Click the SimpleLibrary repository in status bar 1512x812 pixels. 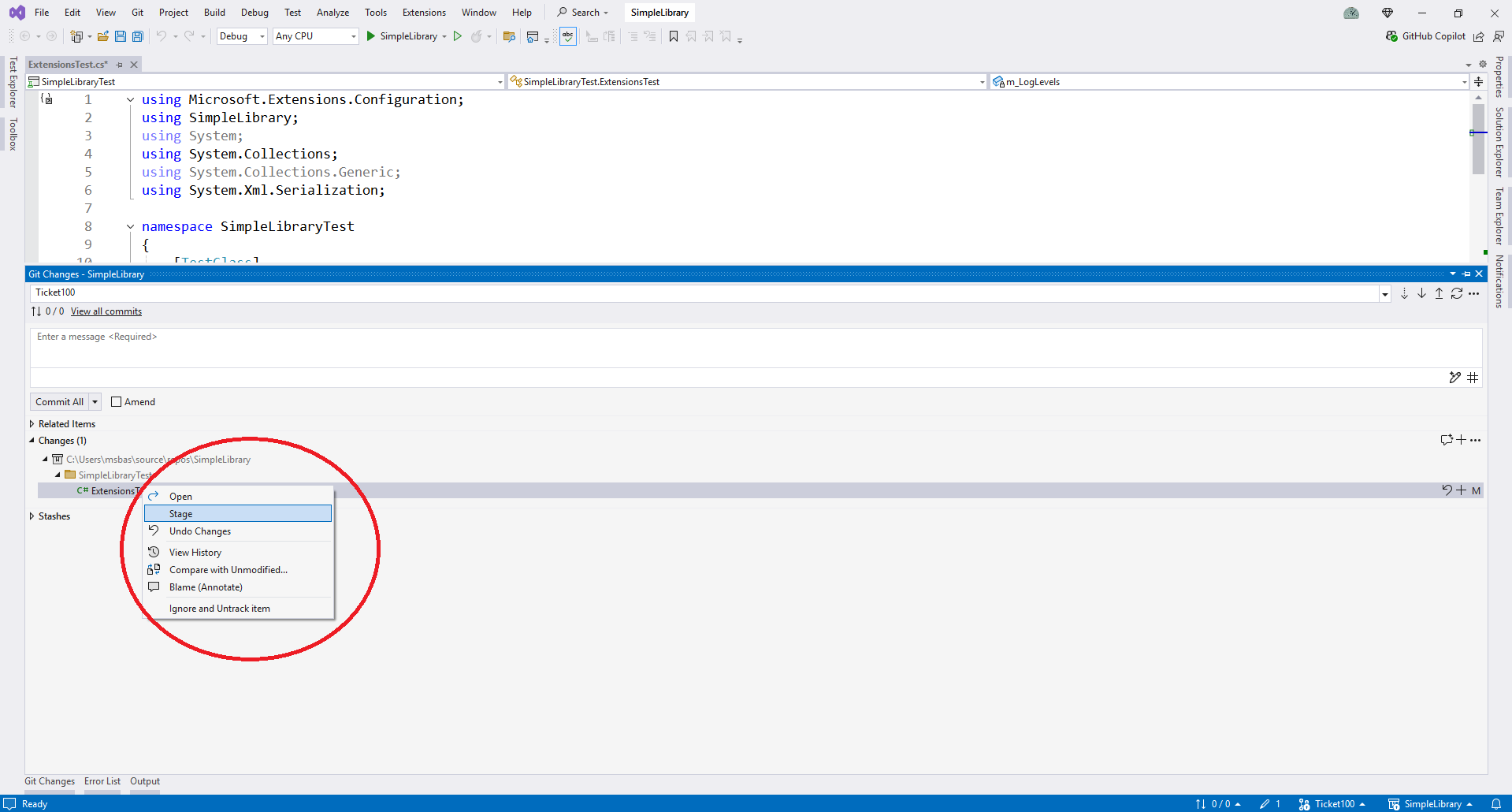pos(1430,804)
